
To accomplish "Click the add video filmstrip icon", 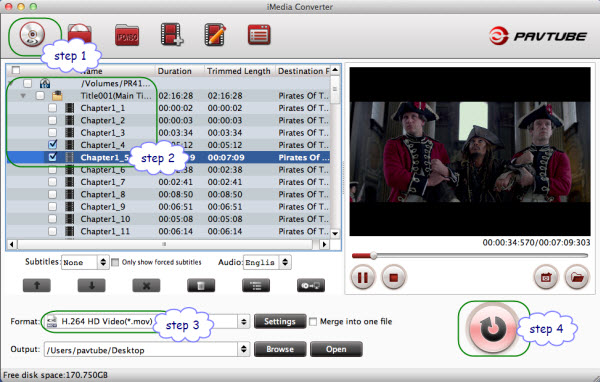I will coord(172,34).
